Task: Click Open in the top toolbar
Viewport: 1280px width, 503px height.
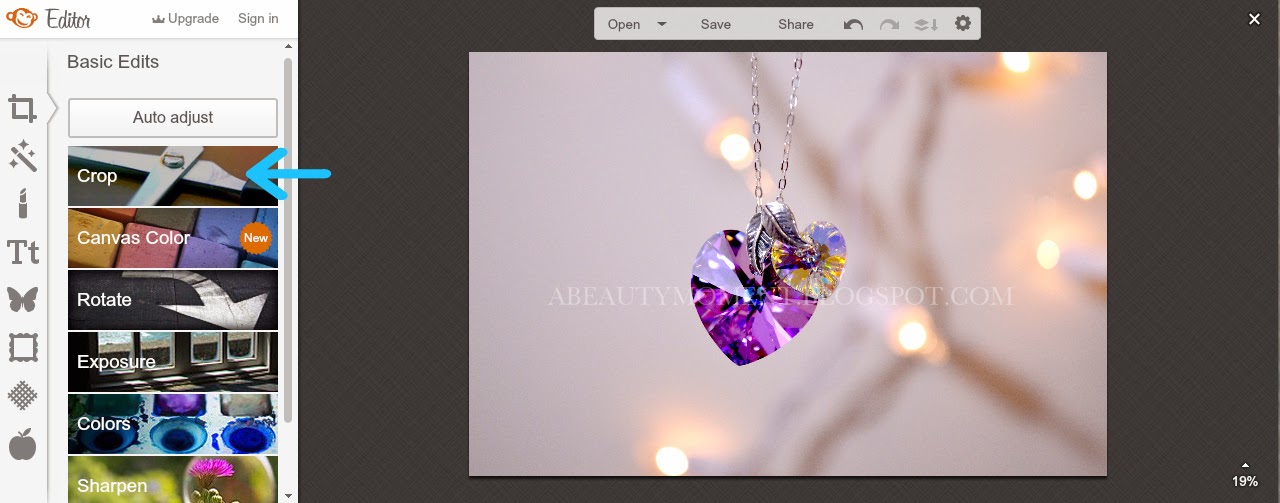Action: tap(624, 24)
